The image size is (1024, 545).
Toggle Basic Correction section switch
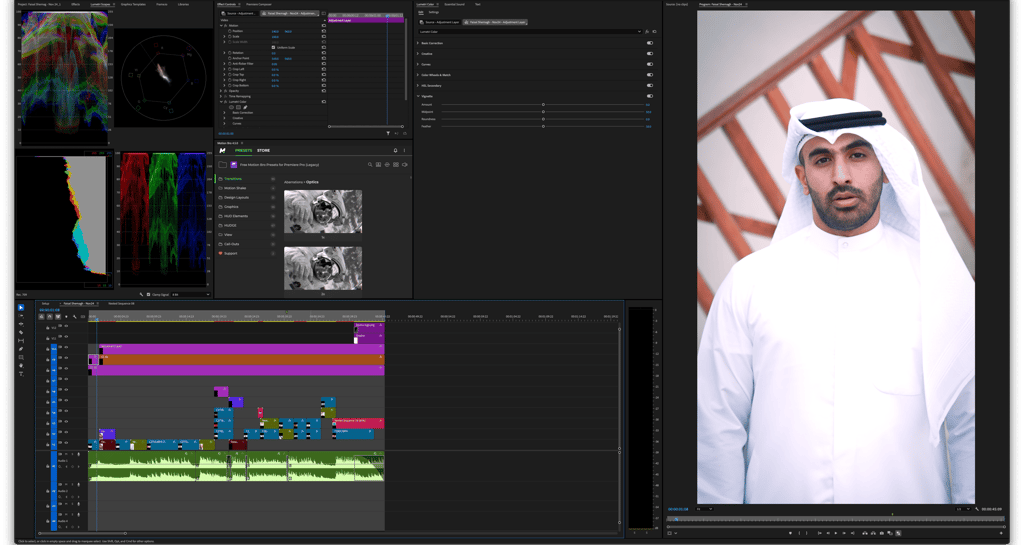650,43
